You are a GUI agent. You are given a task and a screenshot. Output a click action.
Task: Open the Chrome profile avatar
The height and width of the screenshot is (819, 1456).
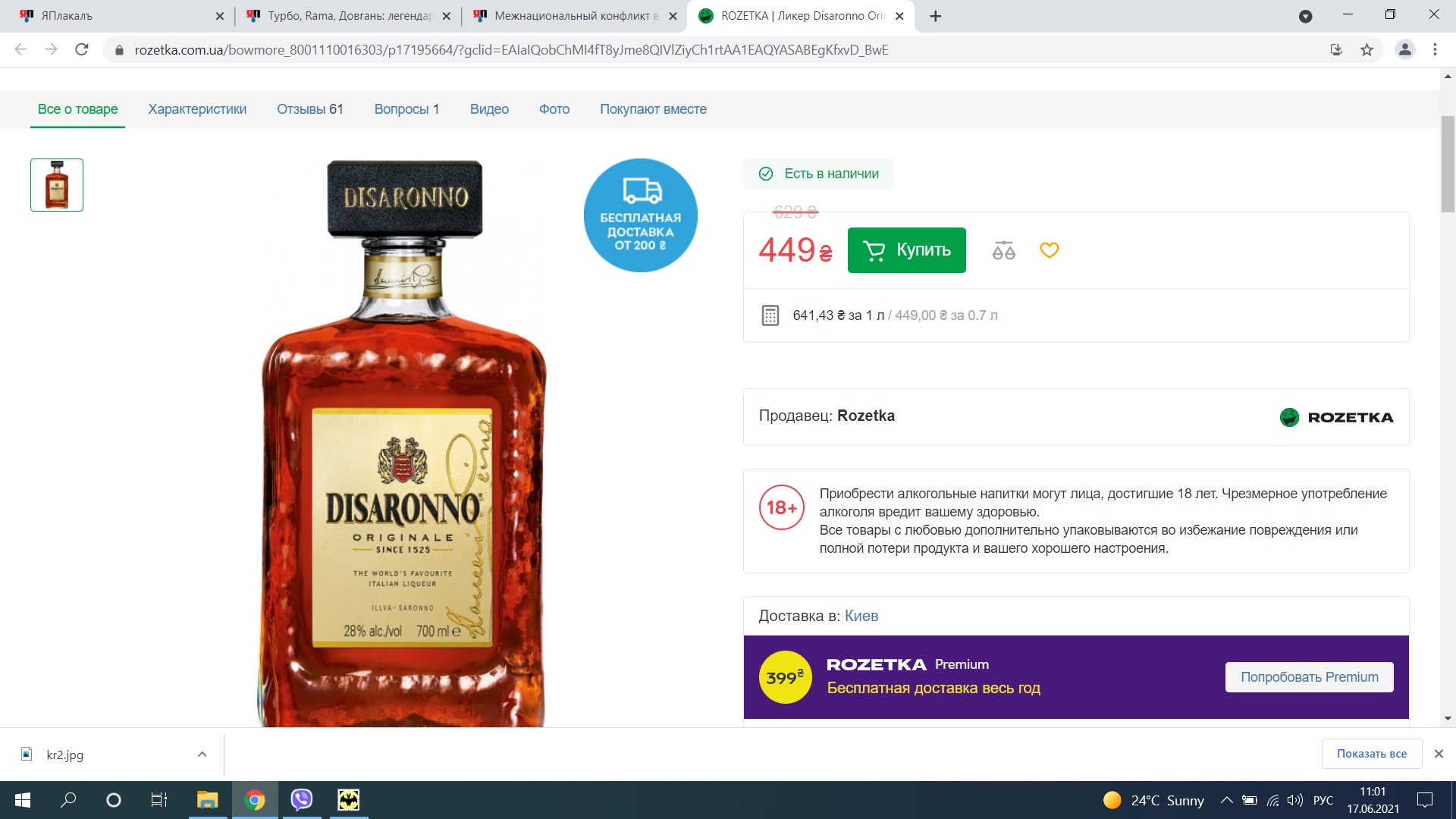[x=1405, y=49]
